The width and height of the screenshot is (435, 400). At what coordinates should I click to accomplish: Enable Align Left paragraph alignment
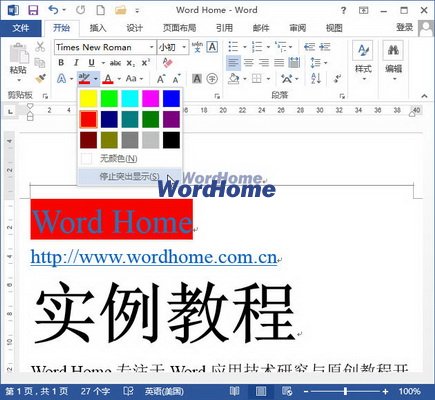[x=233, y=63]
